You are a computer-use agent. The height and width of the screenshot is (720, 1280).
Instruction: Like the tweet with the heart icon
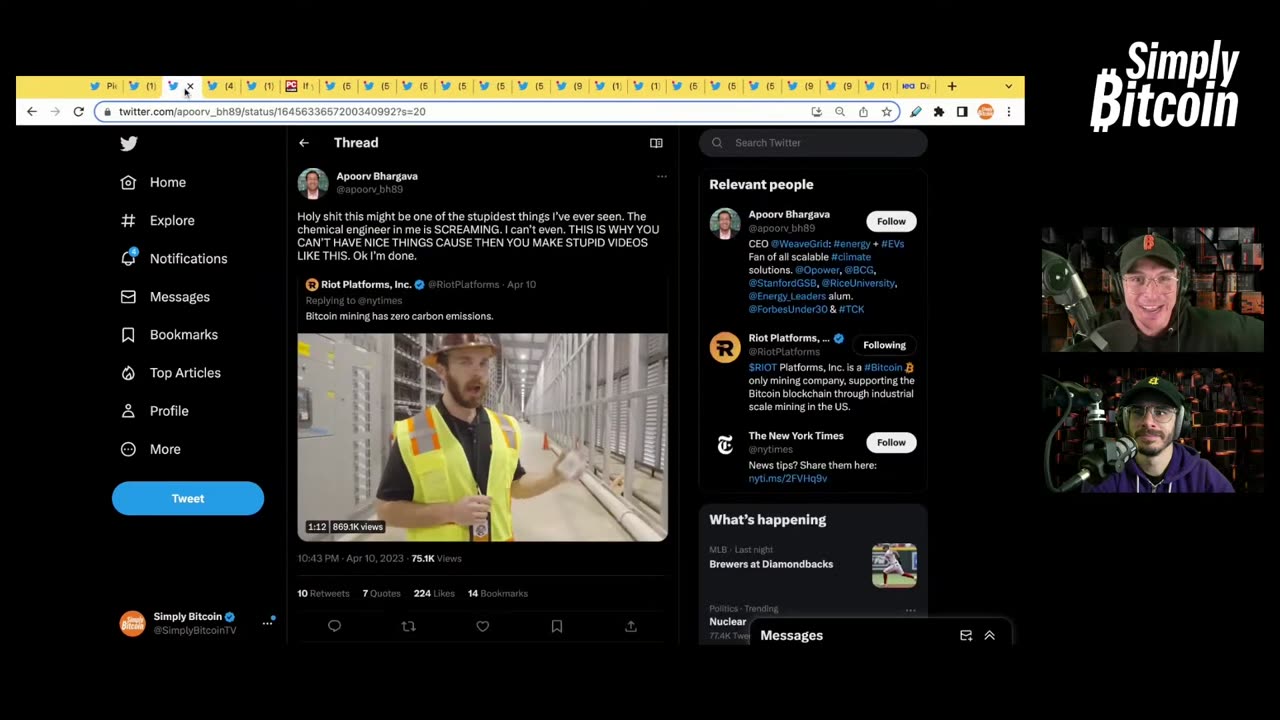click(483, 626)
